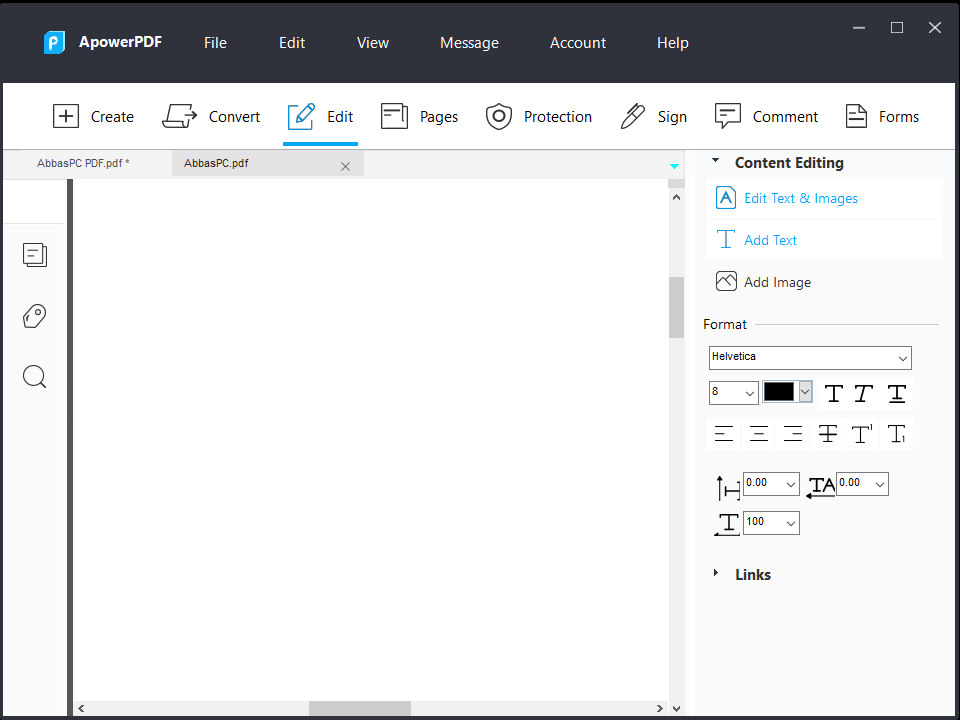Align text left
960x720 pixels.
[x=724, y=434]
